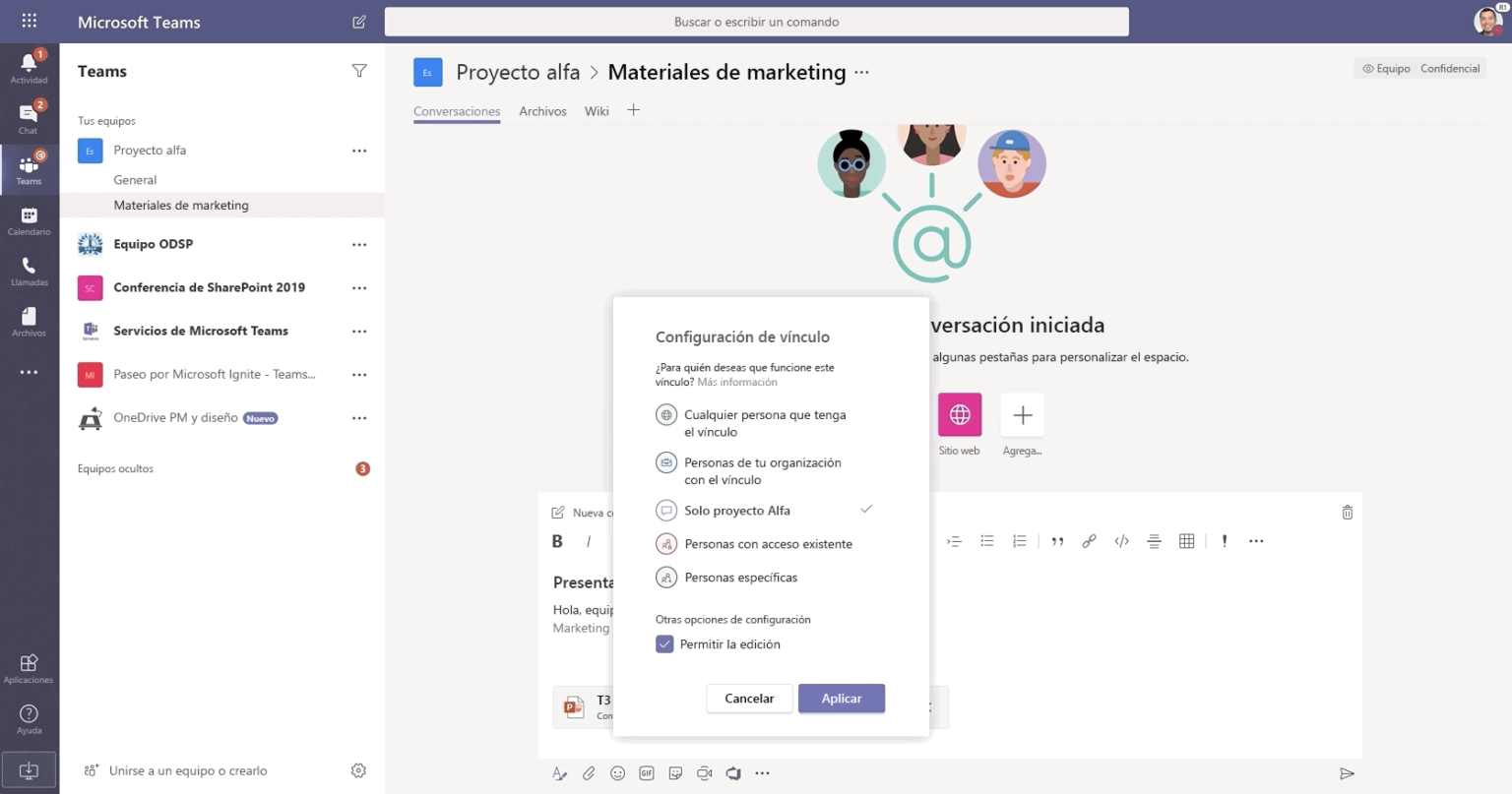Start a new chat with compose icon

[x=359, y=22]
